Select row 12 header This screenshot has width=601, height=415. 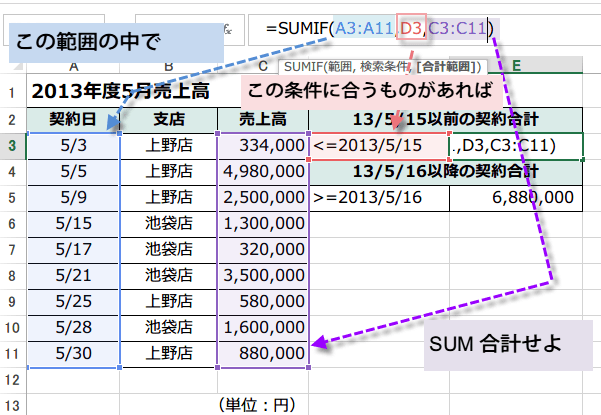13,380
